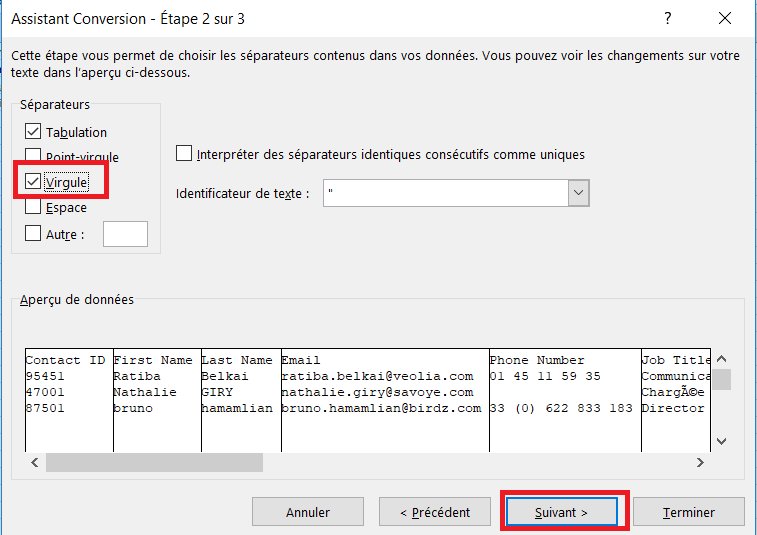757x535 pixels.
Task: Select the Phone Number column header in preview
Action: (x=537, y=360)
